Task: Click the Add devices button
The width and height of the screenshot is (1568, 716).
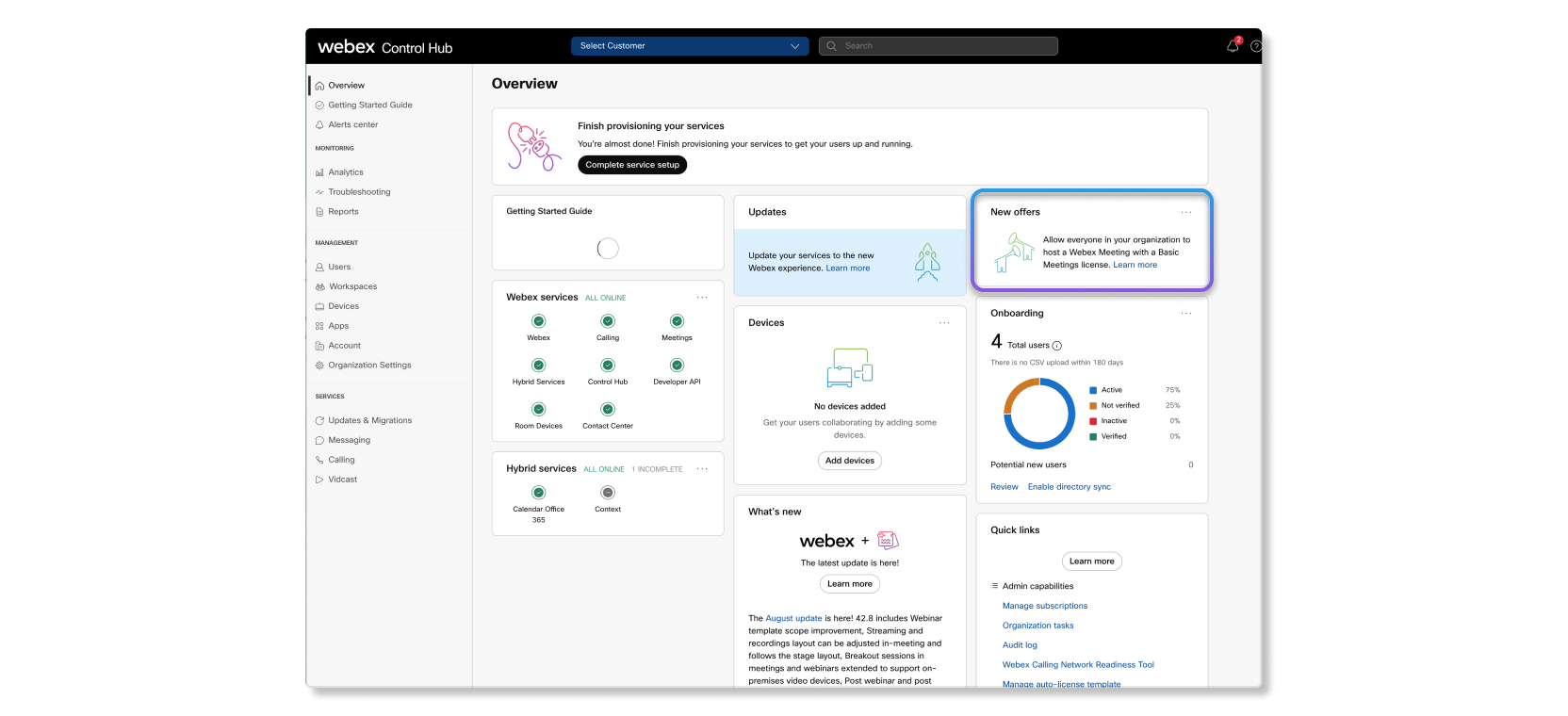Action: [x=850, y=461]
